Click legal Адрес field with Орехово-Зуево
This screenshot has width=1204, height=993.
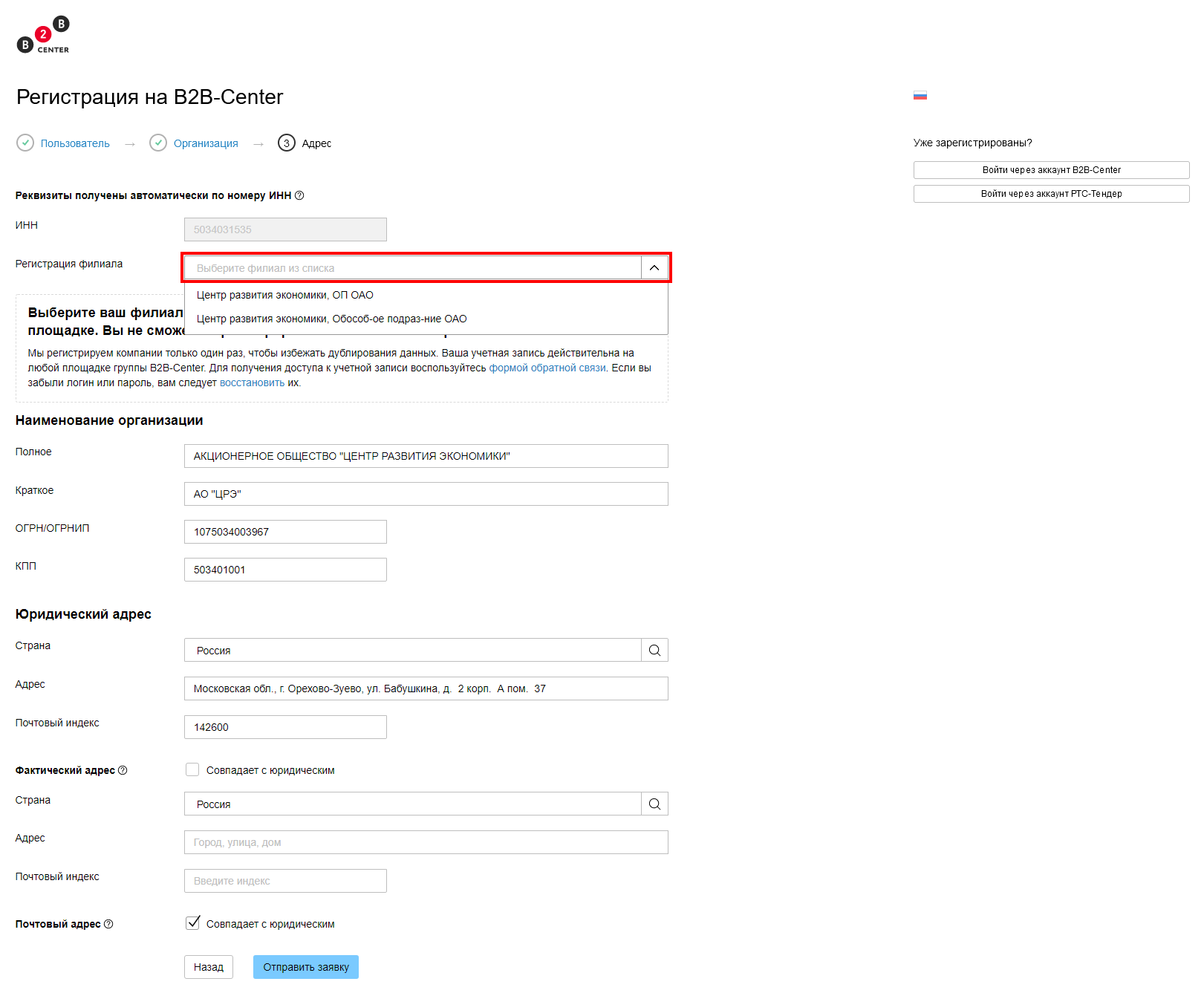426,688
